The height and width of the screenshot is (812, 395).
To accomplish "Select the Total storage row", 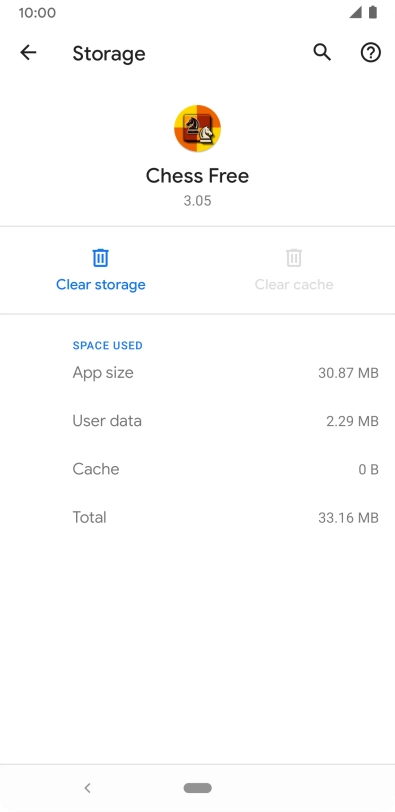I will (197, 517).
